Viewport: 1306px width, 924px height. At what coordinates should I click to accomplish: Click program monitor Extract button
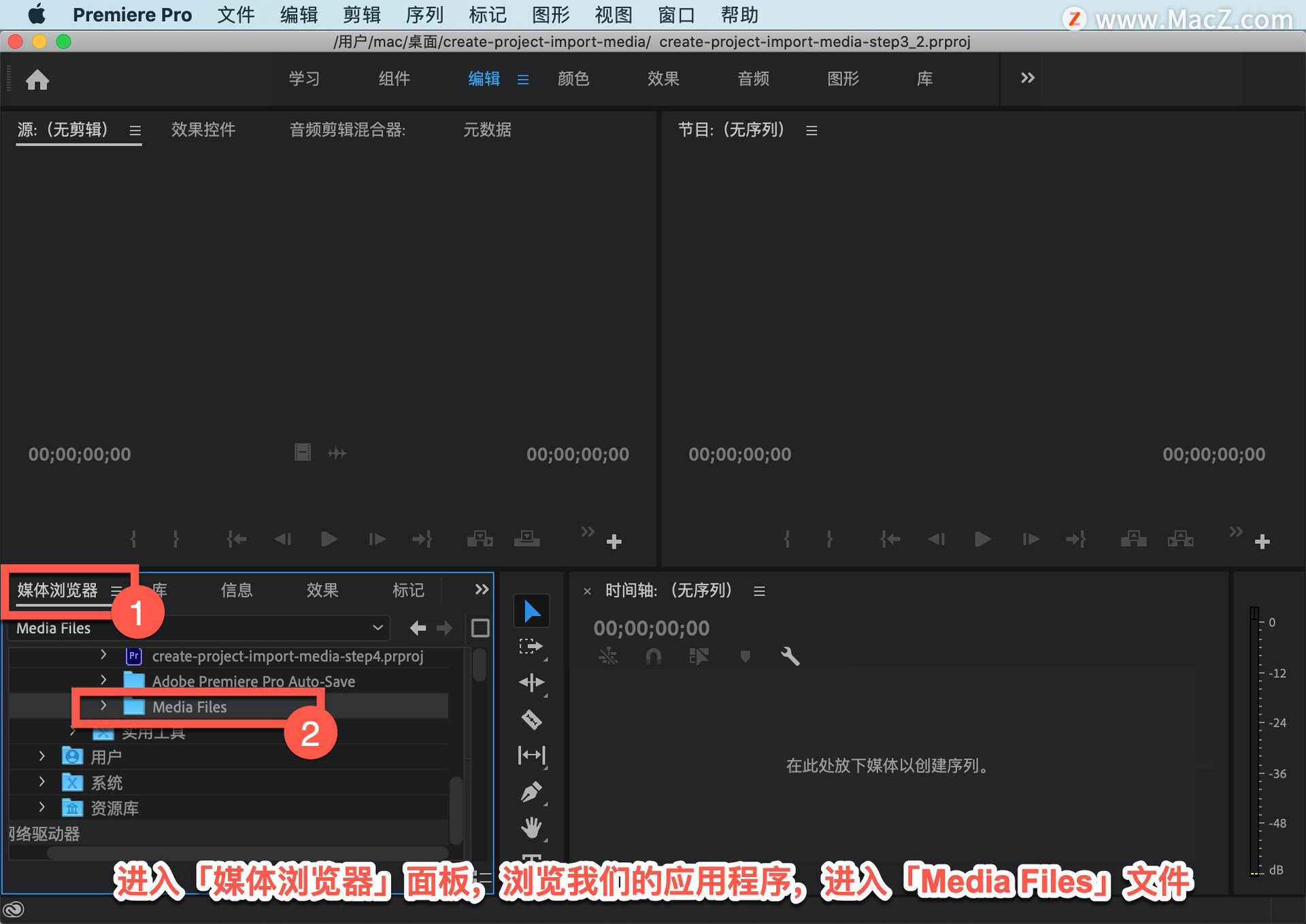coord(1181,539)
